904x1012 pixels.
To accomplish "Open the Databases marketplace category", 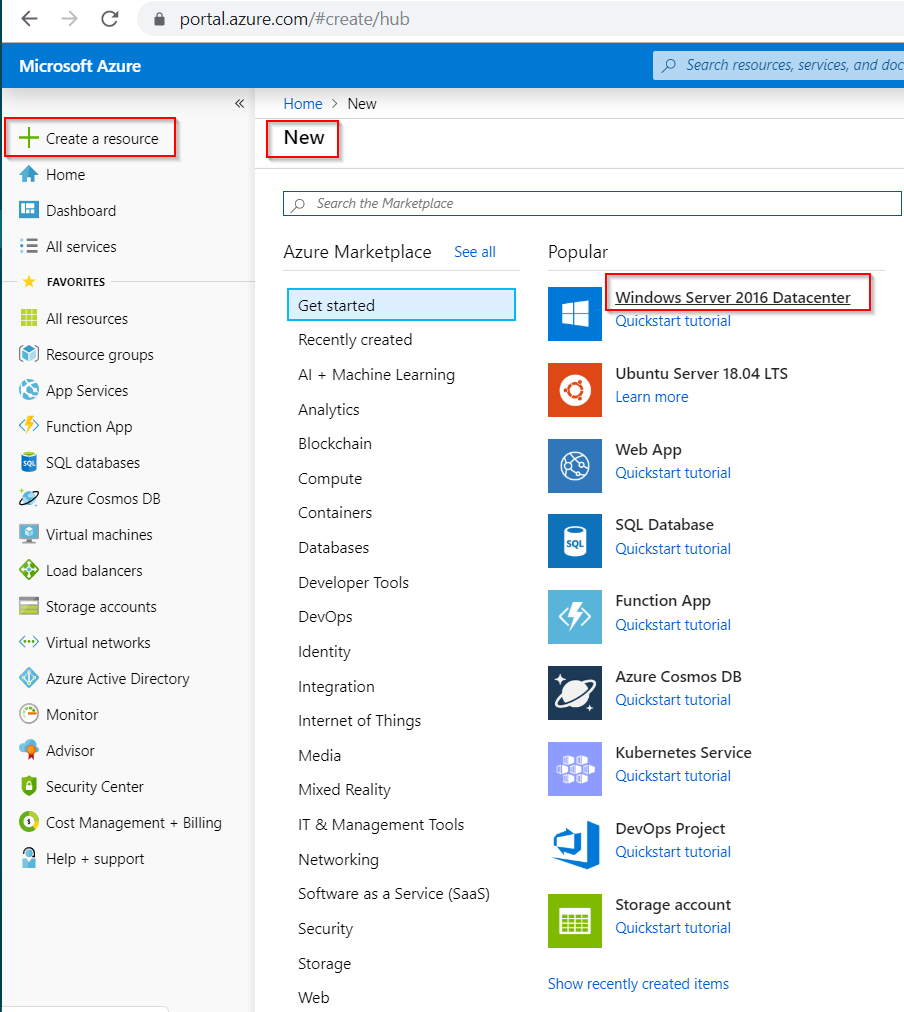I will [334, 547].
